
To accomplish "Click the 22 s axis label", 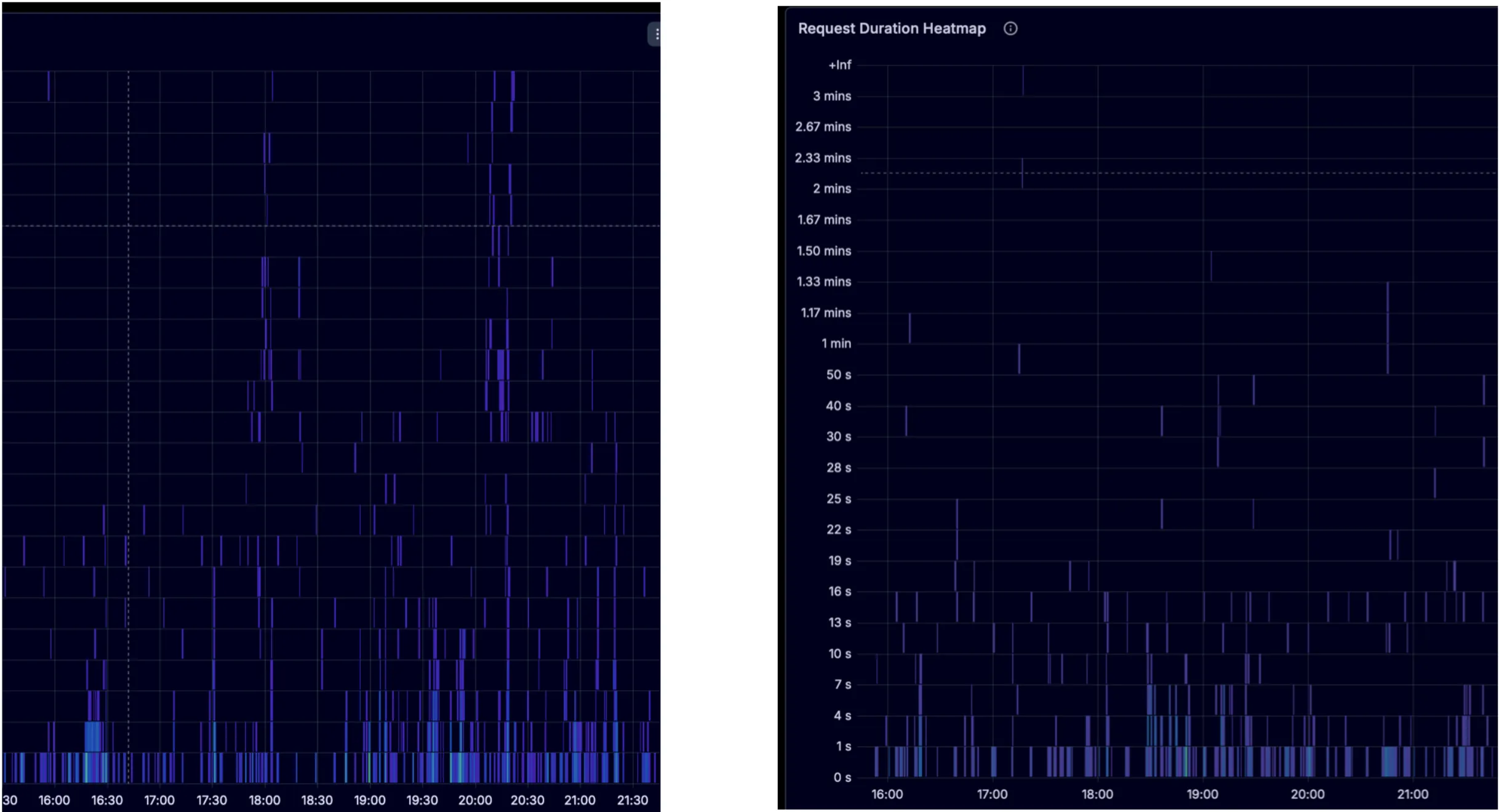I will click(x=839, y=530).
